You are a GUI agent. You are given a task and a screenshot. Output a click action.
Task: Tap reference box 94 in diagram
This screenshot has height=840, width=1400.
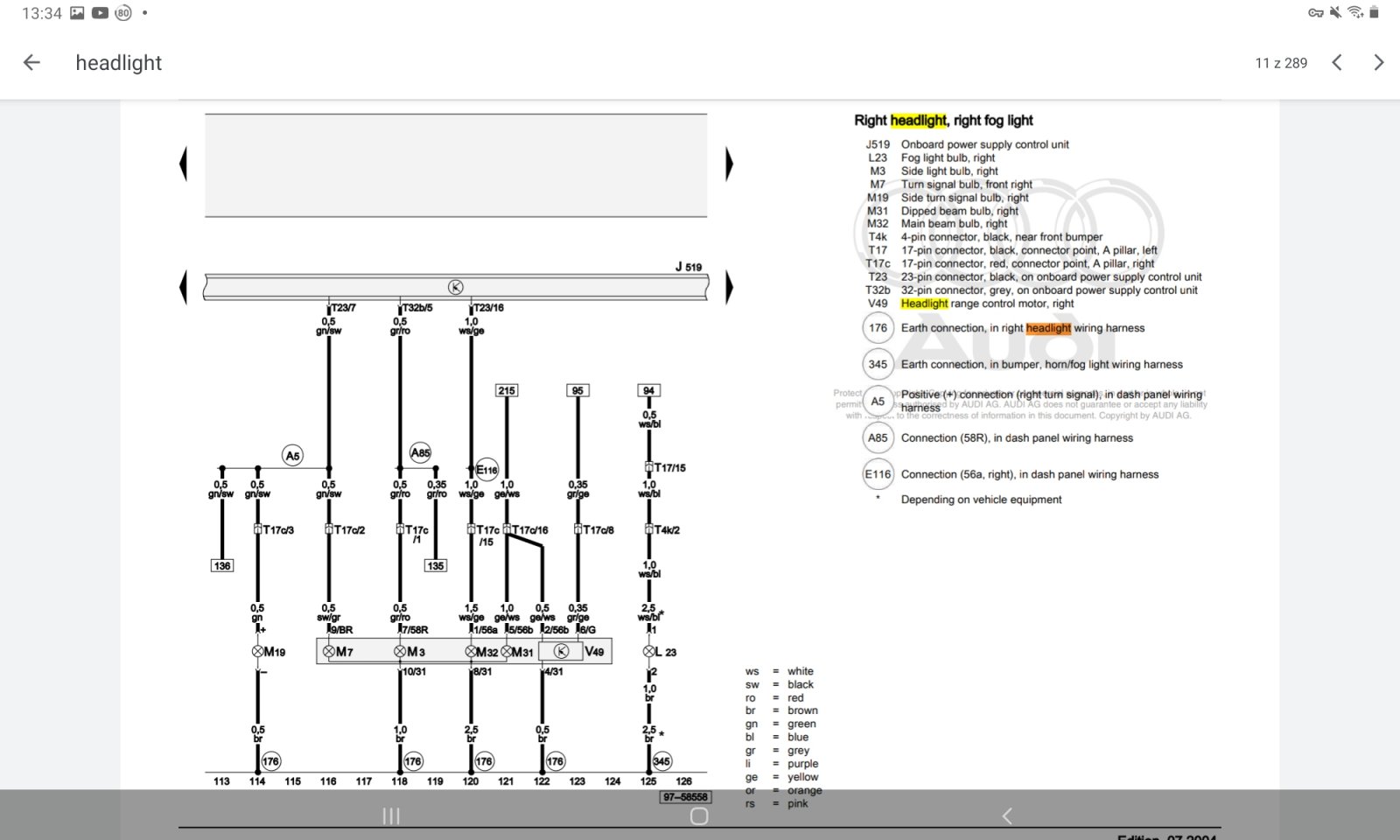point(648,390)
